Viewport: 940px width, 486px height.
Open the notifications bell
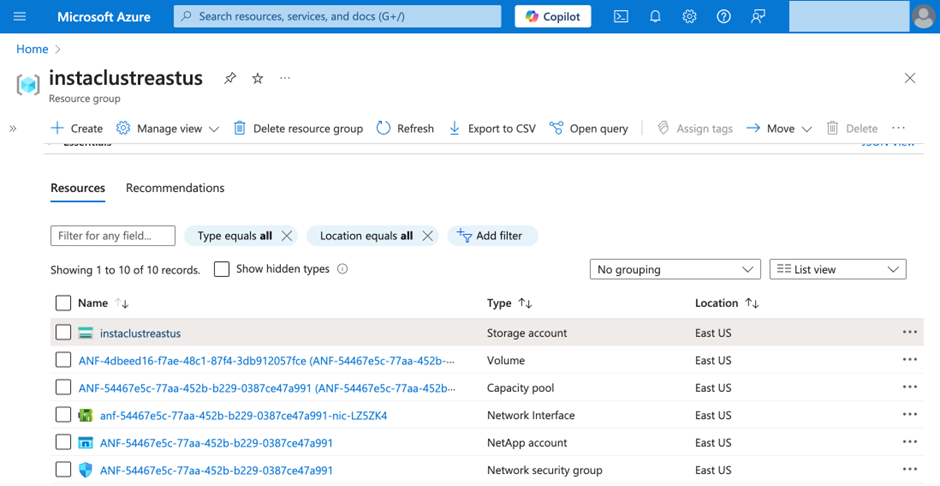[x=655, y=16]
